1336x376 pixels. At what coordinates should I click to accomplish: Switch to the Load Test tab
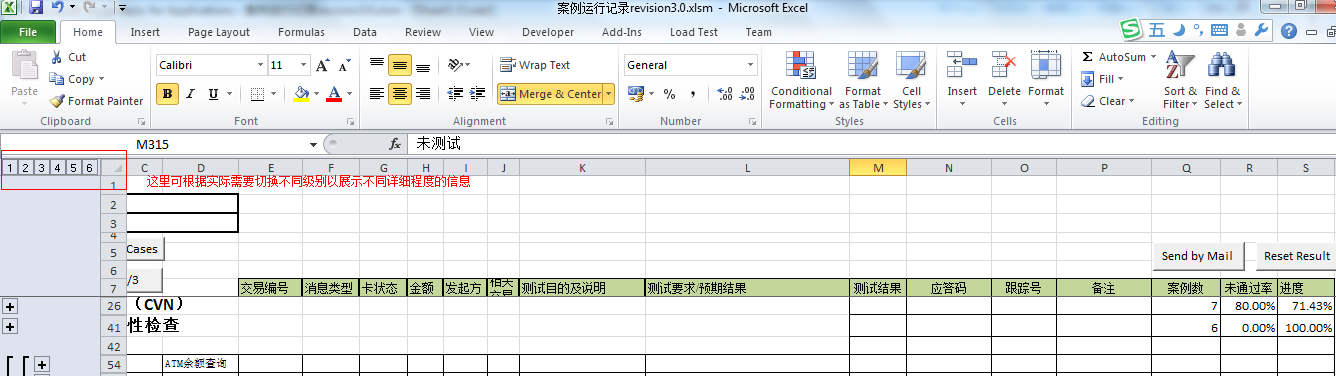[694, 32]
